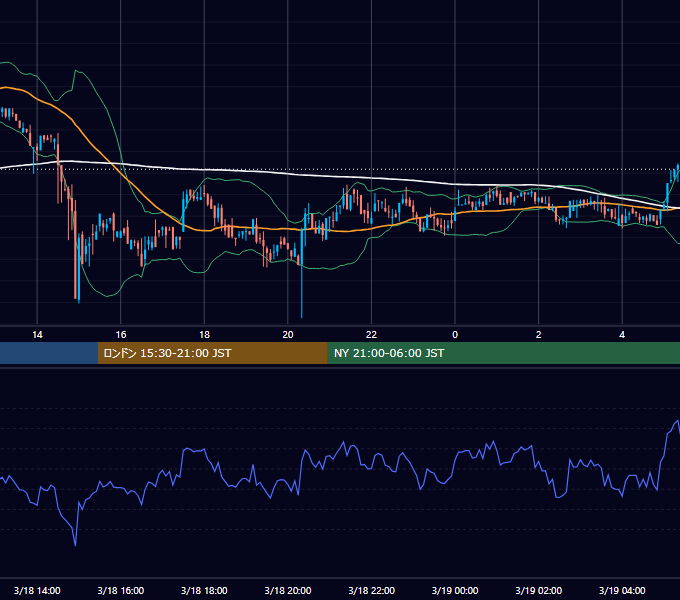
Task: Click the oscillator's lowest dip near 15:00
Action: pyautogui.click(x=75, y=544)
